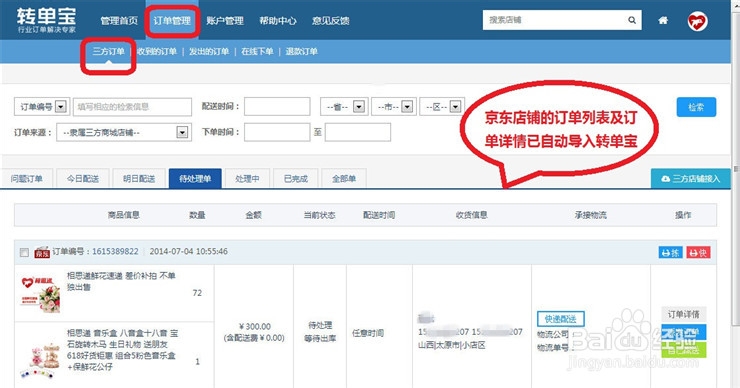Click the order timestamp 2014-07-04 10:55:46
This screenshot has width=740, height=388.
[189, 252]
